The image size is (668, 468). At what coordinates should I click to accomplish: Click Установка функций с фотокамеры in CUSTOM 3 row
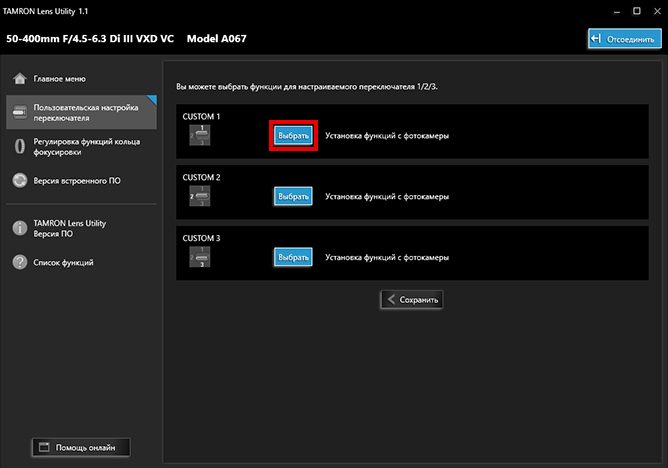pos(387,258)
